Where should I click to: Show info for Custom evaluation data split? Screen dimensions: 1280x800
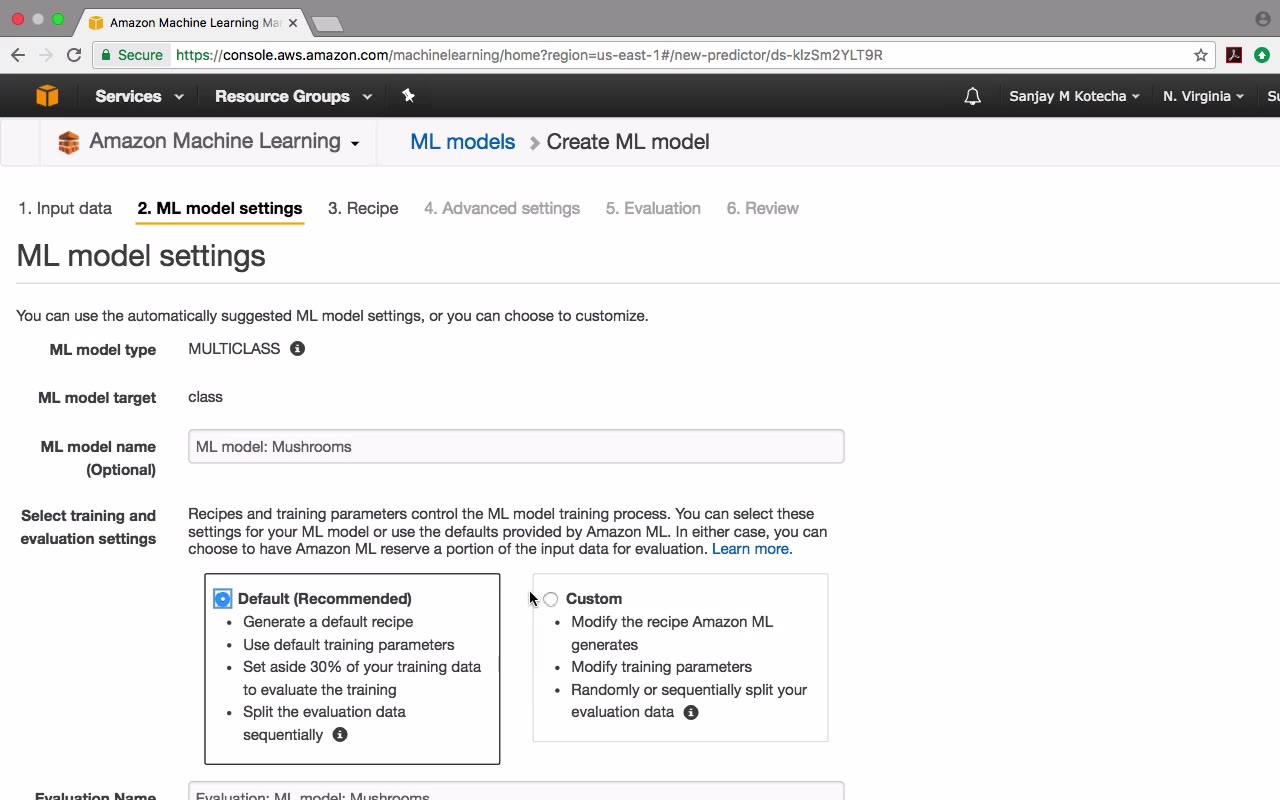[x=691, y=713]
